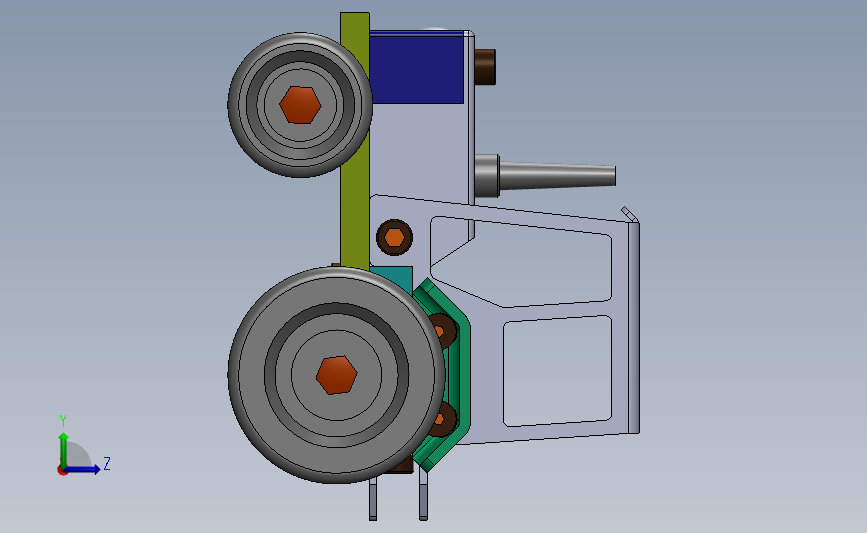Click the blue Z axis of the triad
This screenshot has height=533, width=867.
click(x=83, y=469)
